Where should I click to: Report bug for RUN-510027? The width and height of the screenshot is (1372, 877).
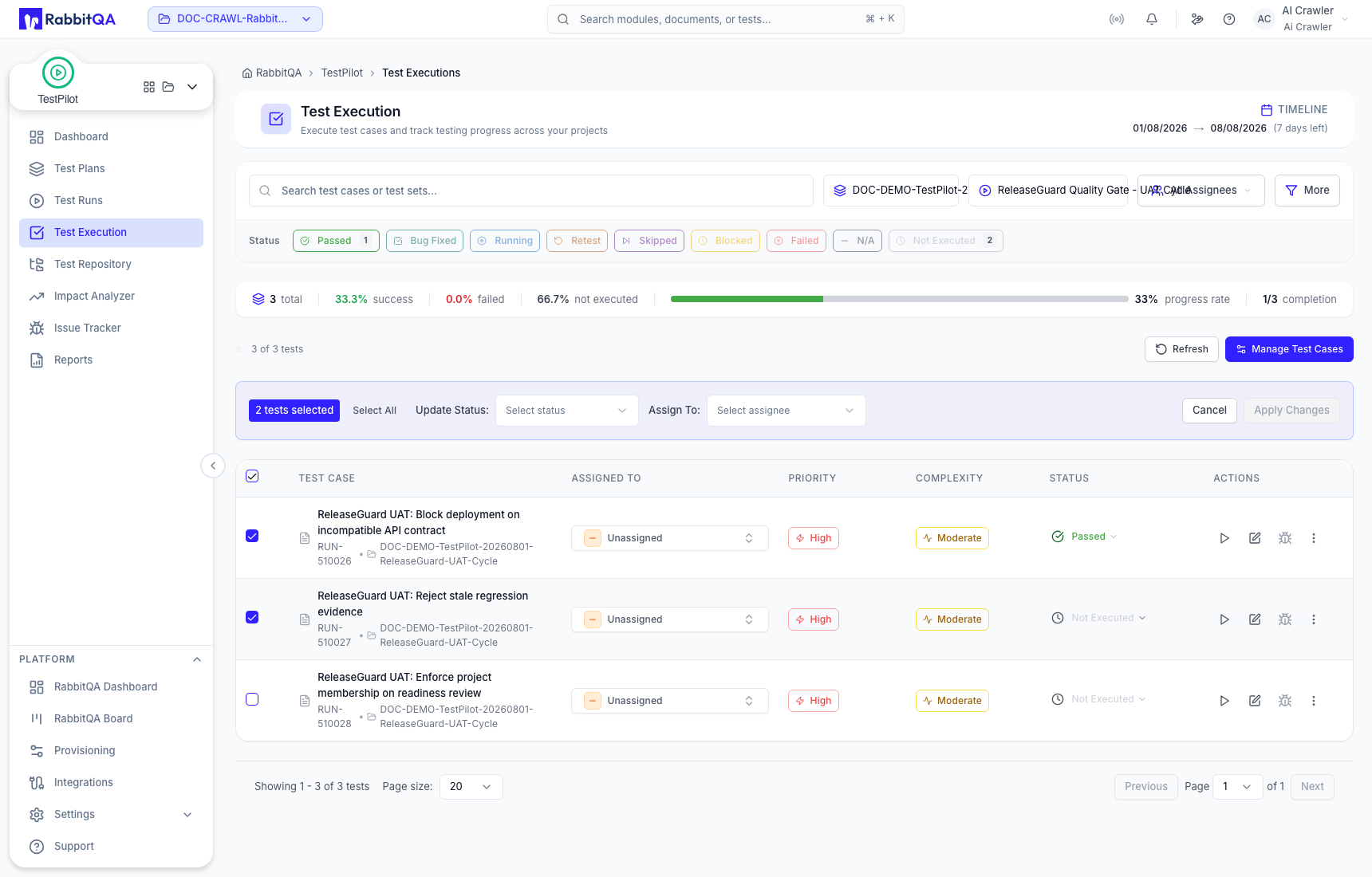[x=1285, y=619]
